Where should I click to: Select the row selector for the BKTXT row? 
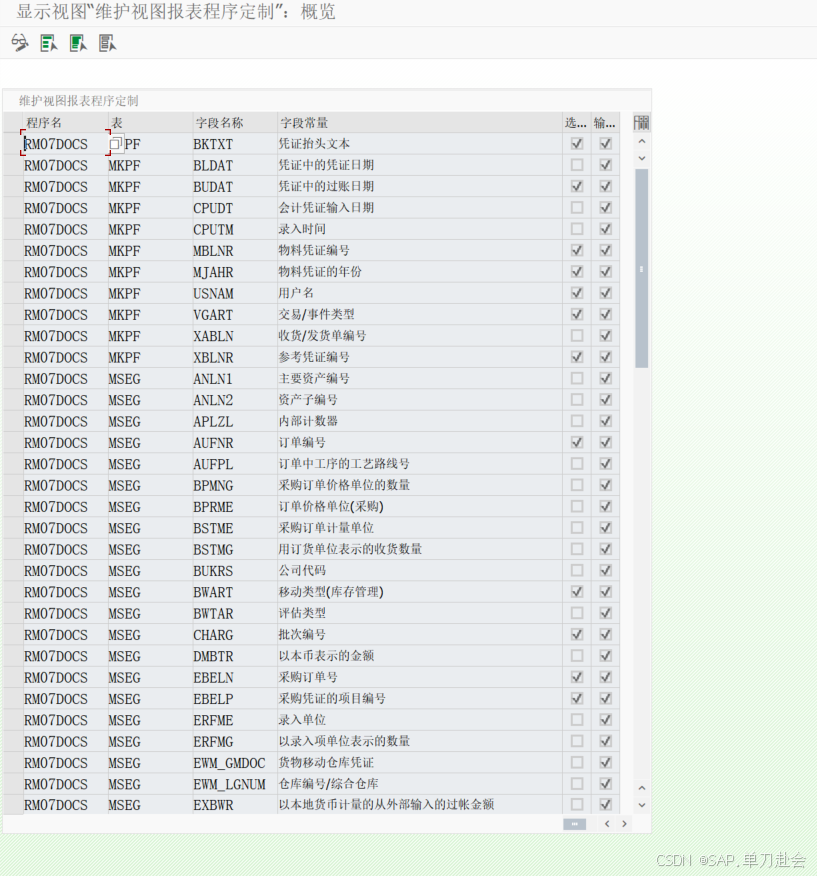coord(13,144)
